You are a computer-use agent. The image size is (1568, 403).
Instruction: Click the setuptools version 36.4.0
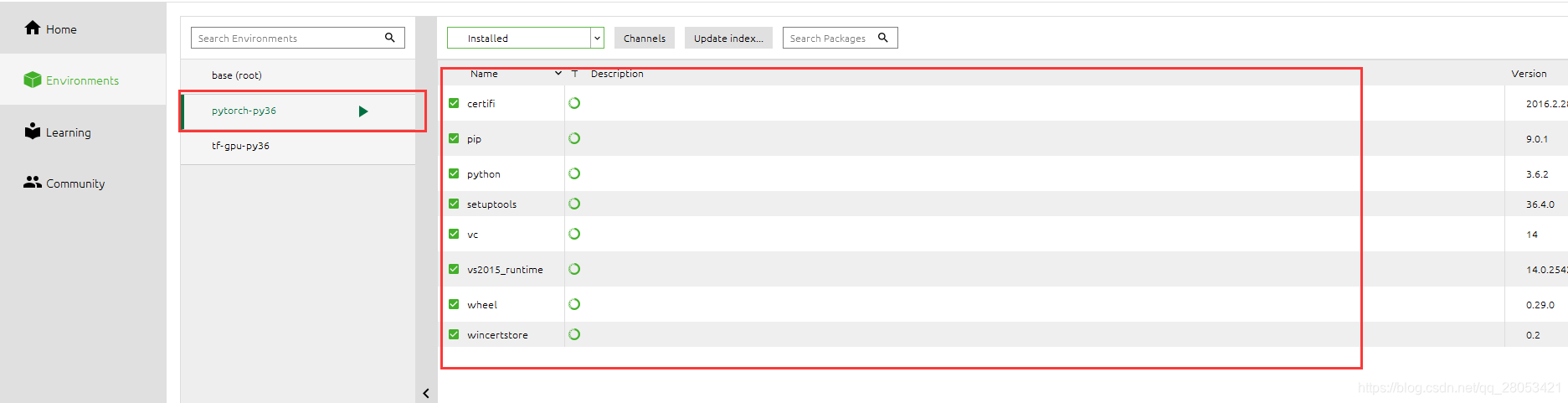tap(1540, 204)
